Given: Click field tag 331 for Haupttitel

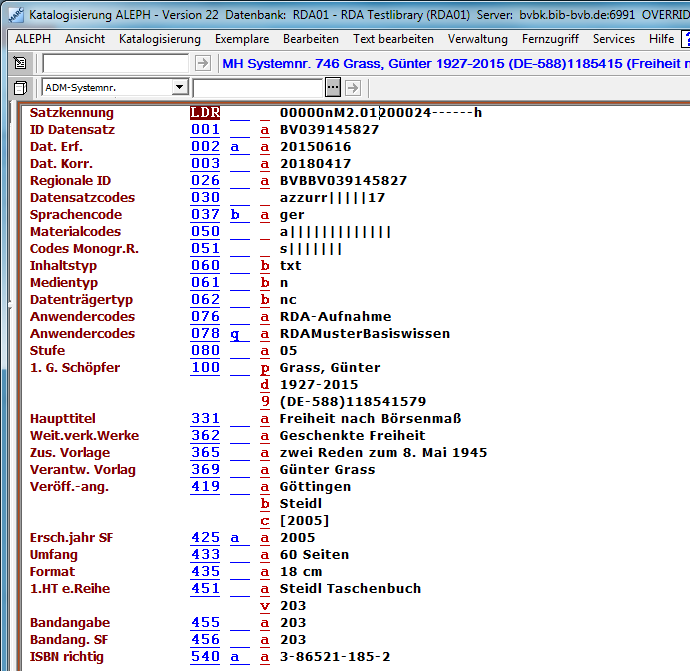Looking at the screenshot, I should click(205, 418).
